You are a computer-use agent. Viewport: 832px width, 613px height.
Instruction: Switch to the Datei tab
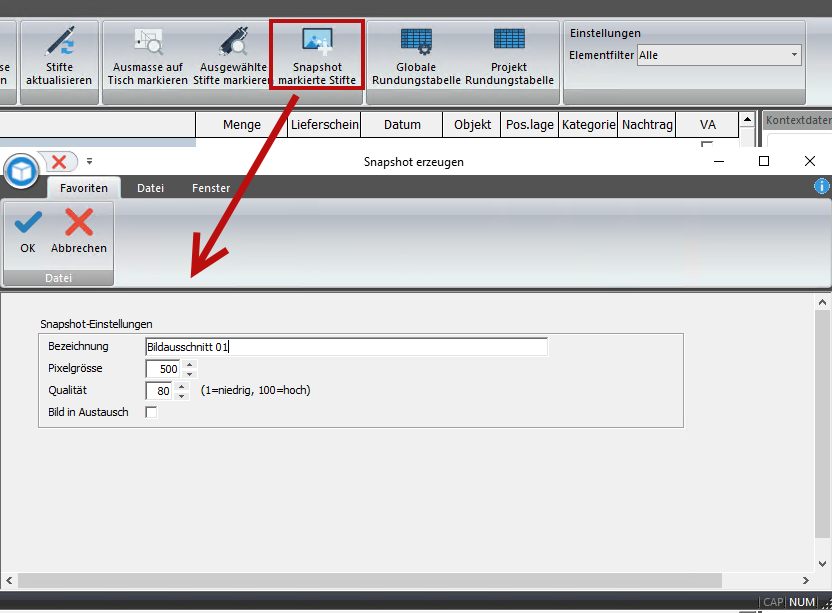(151, 188)
